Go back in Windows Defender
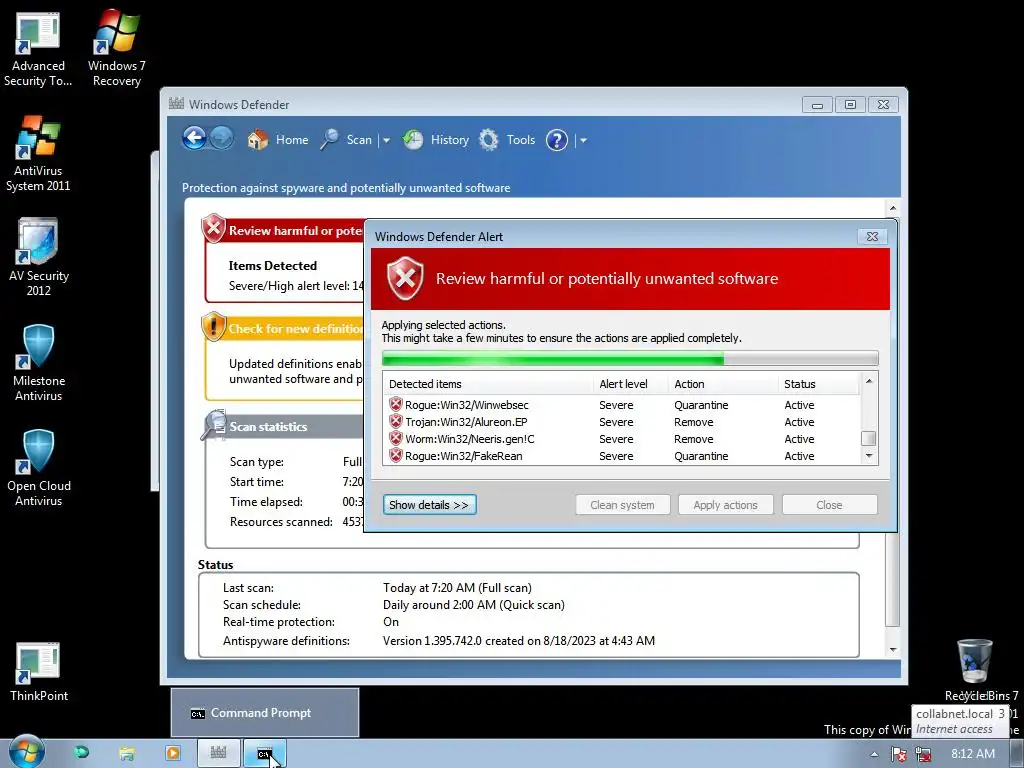The image size is (1024, 768). 194,138
